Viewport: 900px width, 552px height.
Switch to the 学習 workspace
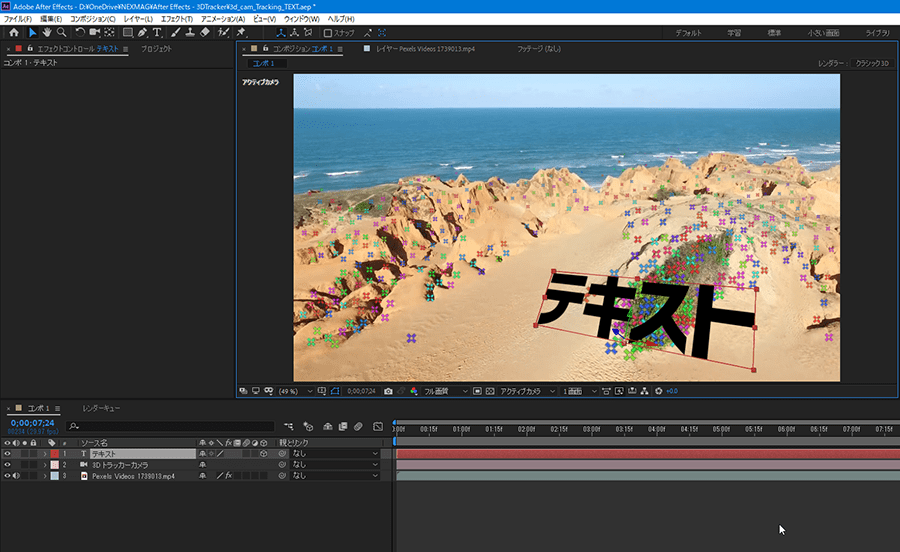pos(734,33)
